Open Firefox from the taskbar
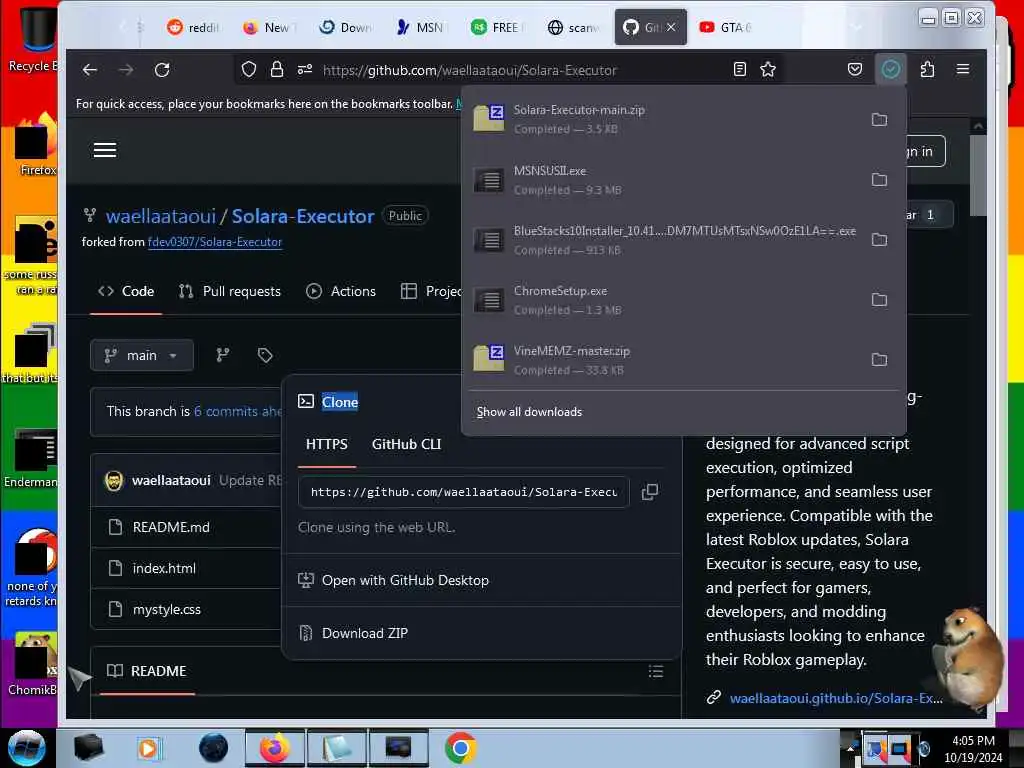The height and width of the screenshot is (768, 1024). tap(275, 748)
